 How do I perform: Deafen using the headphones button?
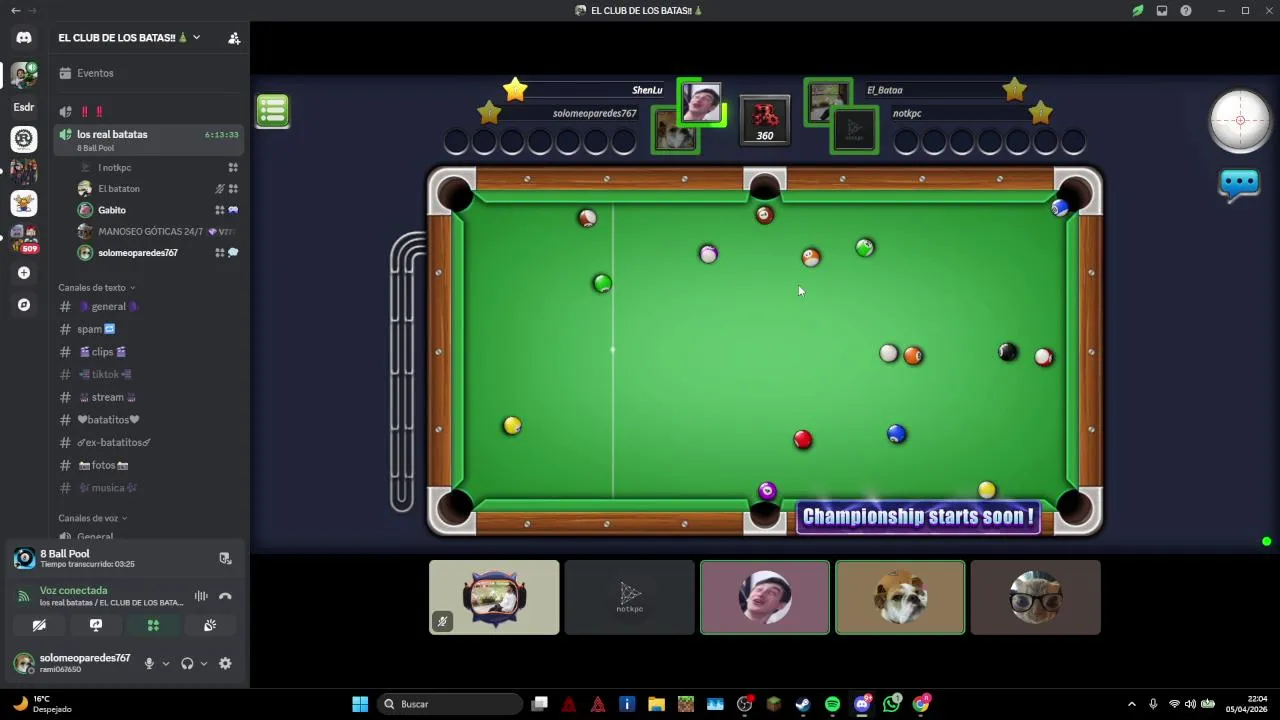click(x=187, y=663)
